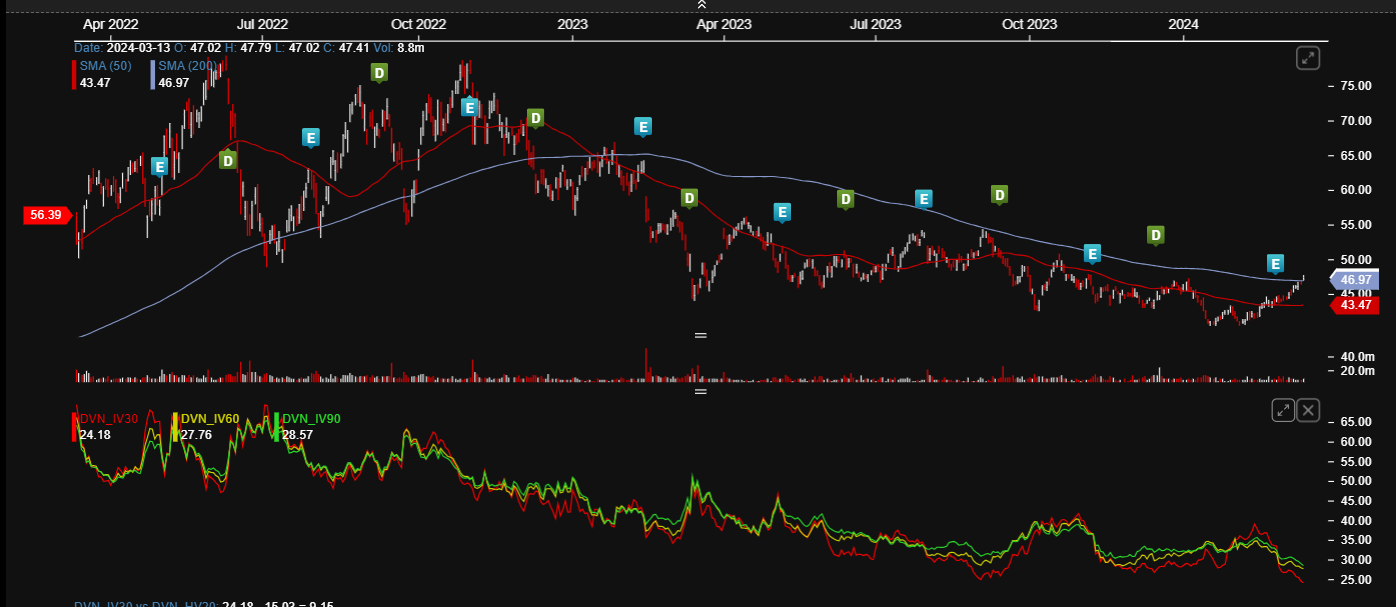Click the divider handle below the volume bars
This screenshot has width=1396, height=607.
coord(701,390)
